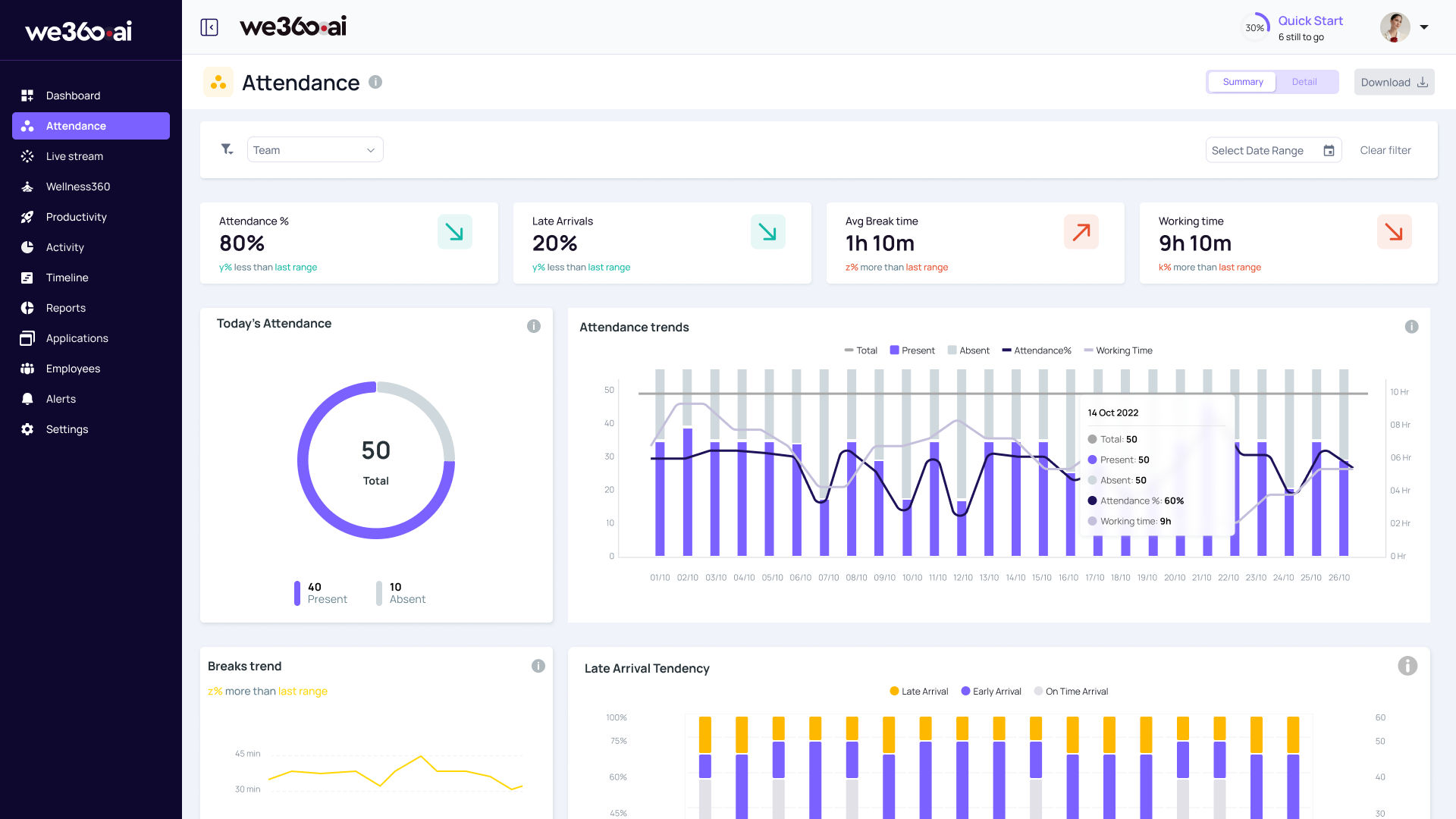Open Live stream from sidebar
Screen dimensions: 1456x819
click(x=74, y=156)
